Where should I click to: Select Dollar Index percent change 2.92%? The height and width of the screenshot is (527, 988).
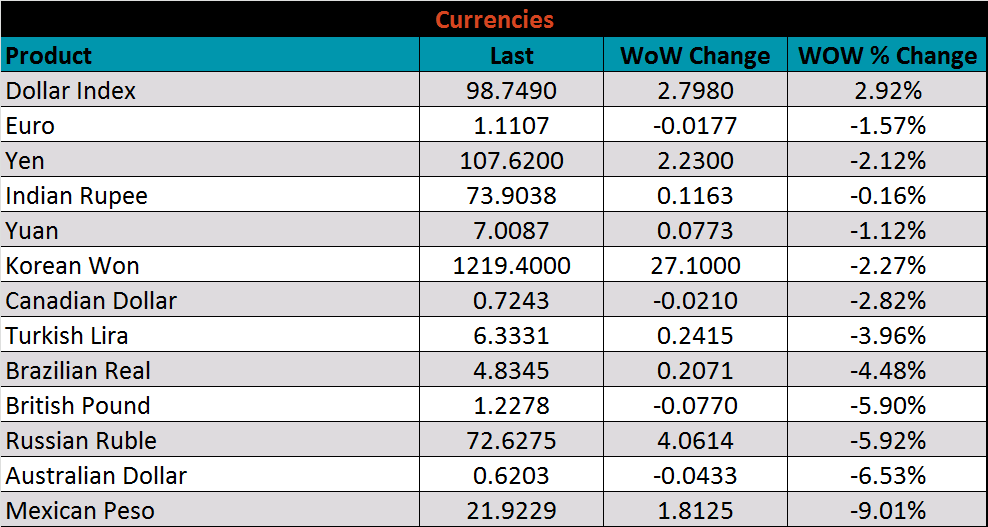(x=887, y=91)
